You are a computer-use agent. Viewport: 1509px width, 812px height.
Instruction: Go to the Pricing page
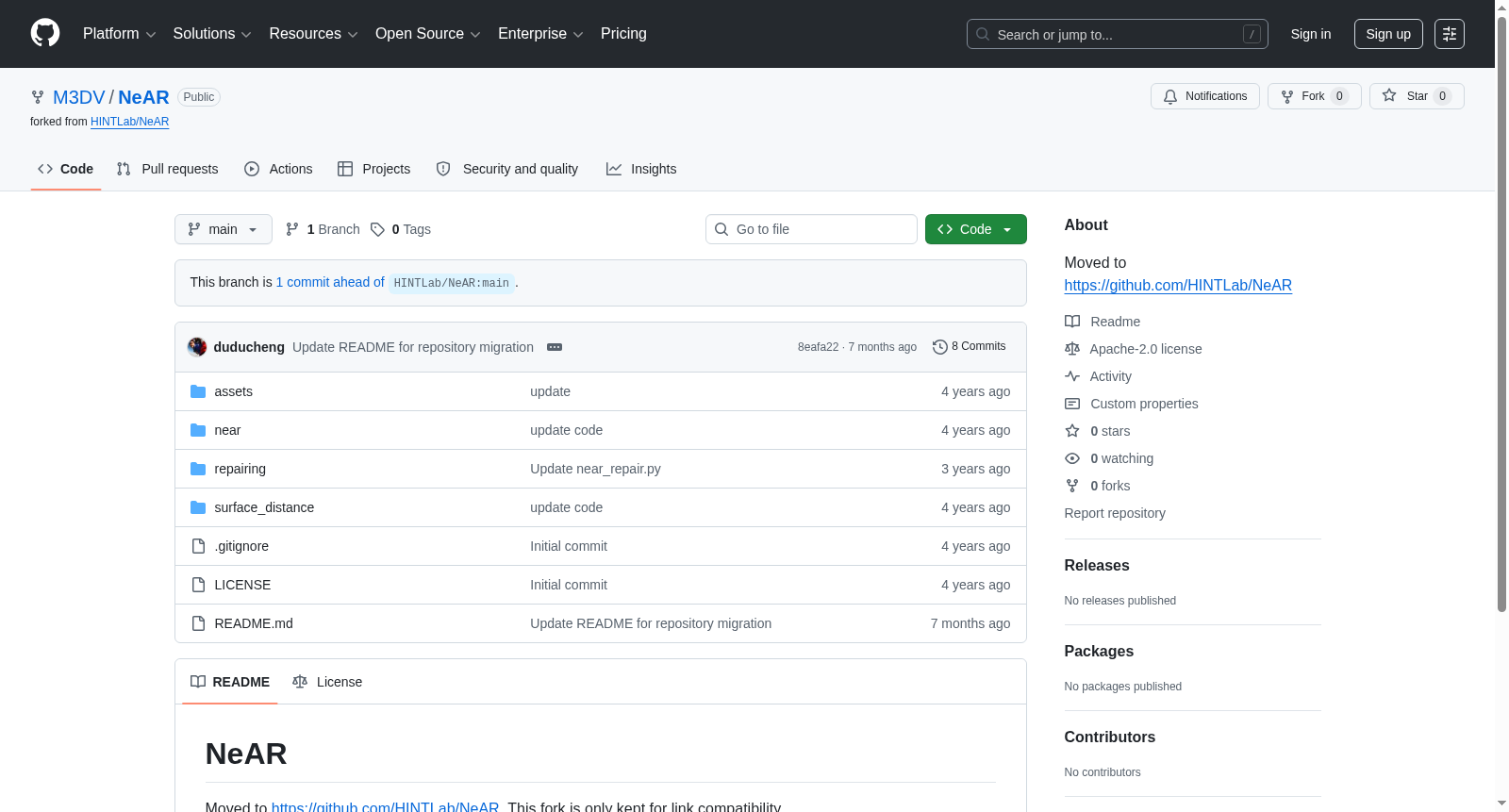point(623,34)
